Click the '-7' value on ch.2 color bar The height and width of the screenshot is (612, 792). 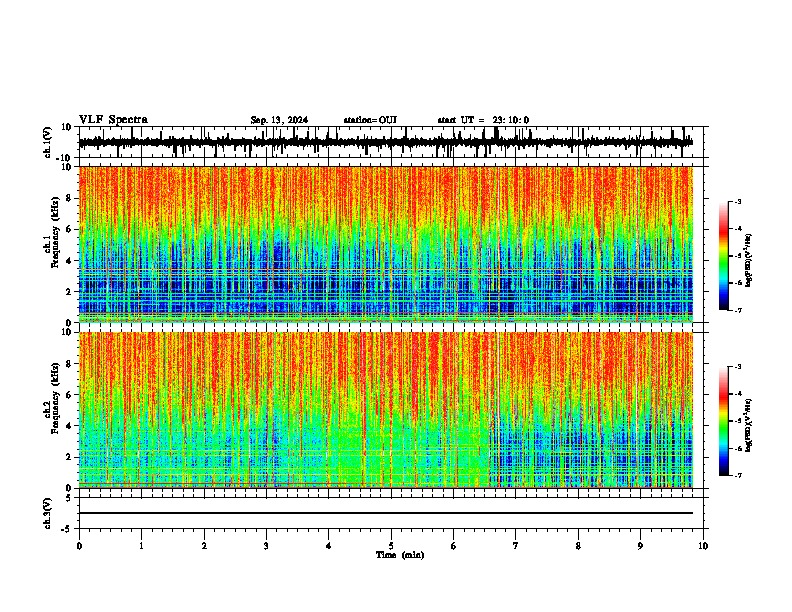738,475
